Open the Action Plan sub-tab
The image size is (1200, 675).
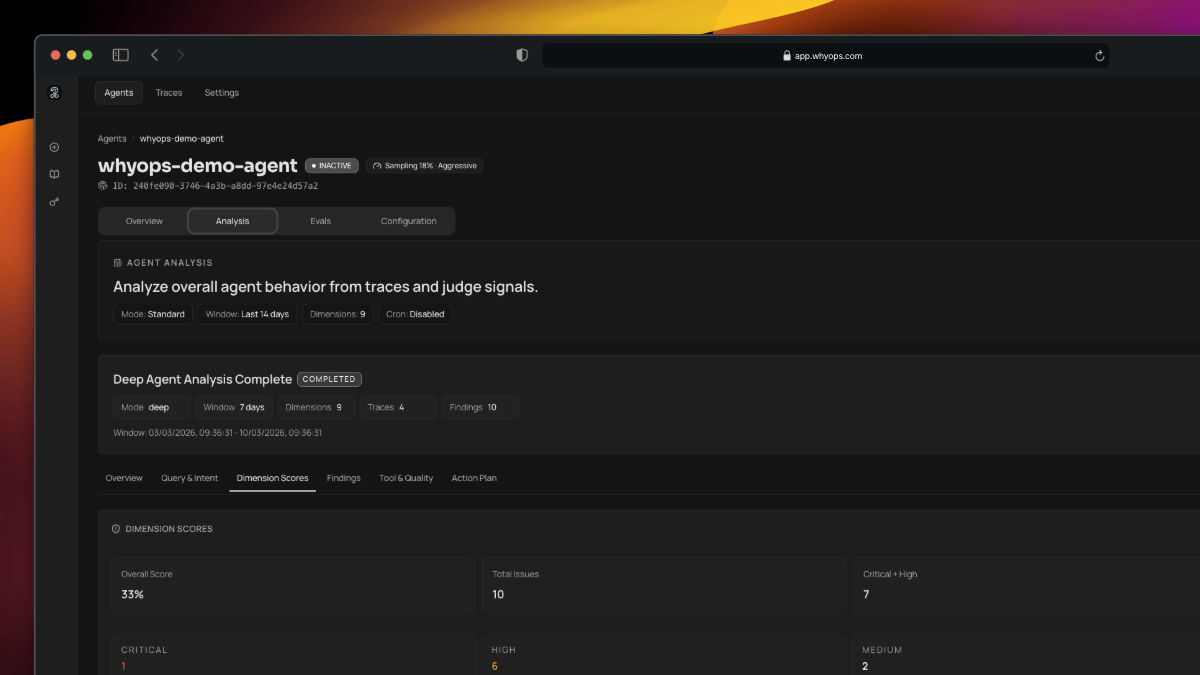coord(474,478)
